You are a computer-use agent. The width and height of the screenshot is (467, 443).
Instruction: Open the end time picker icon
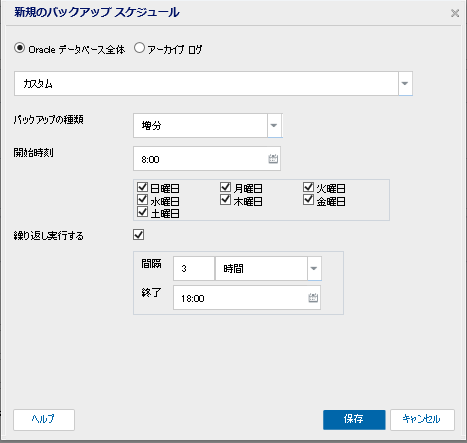tap(313, 298)
